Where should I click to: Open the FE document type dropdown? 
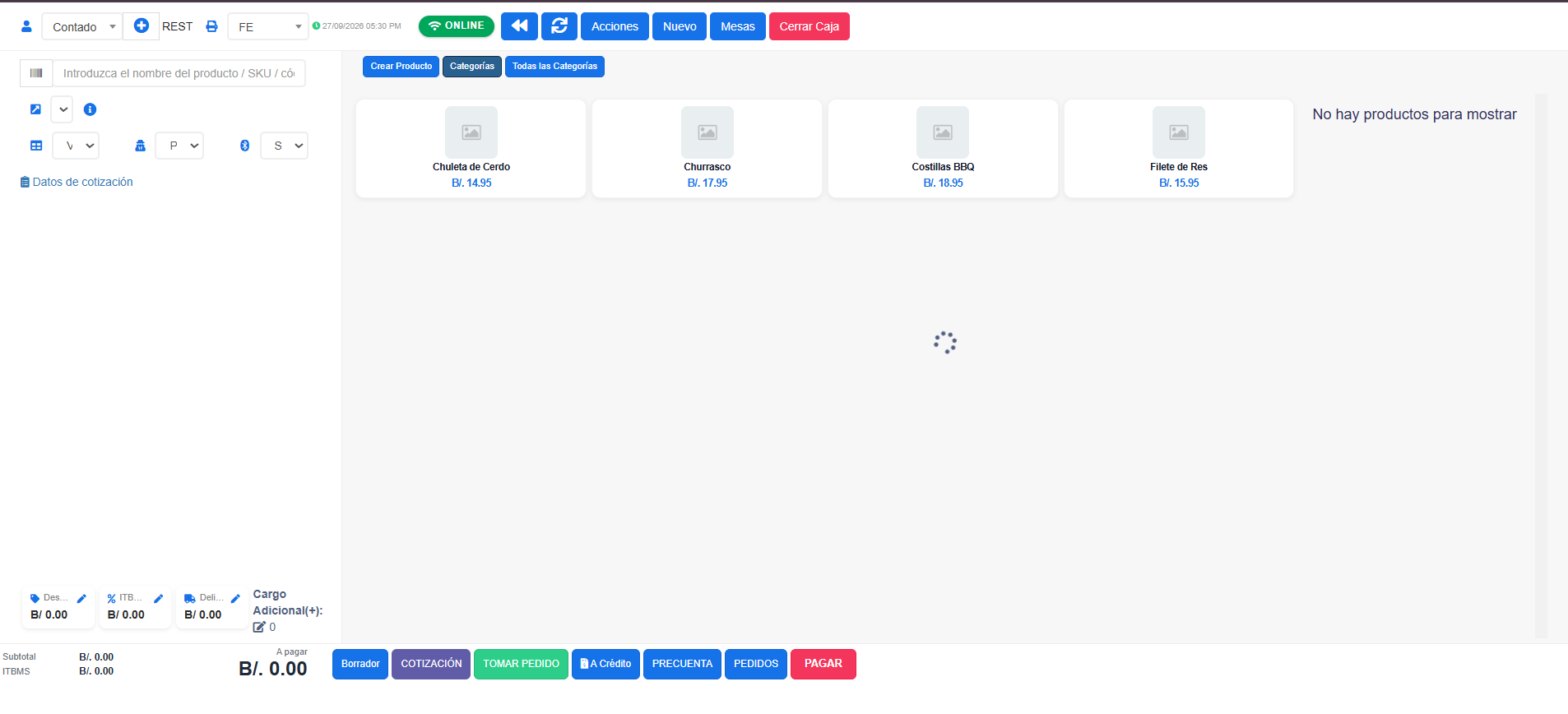268,27
